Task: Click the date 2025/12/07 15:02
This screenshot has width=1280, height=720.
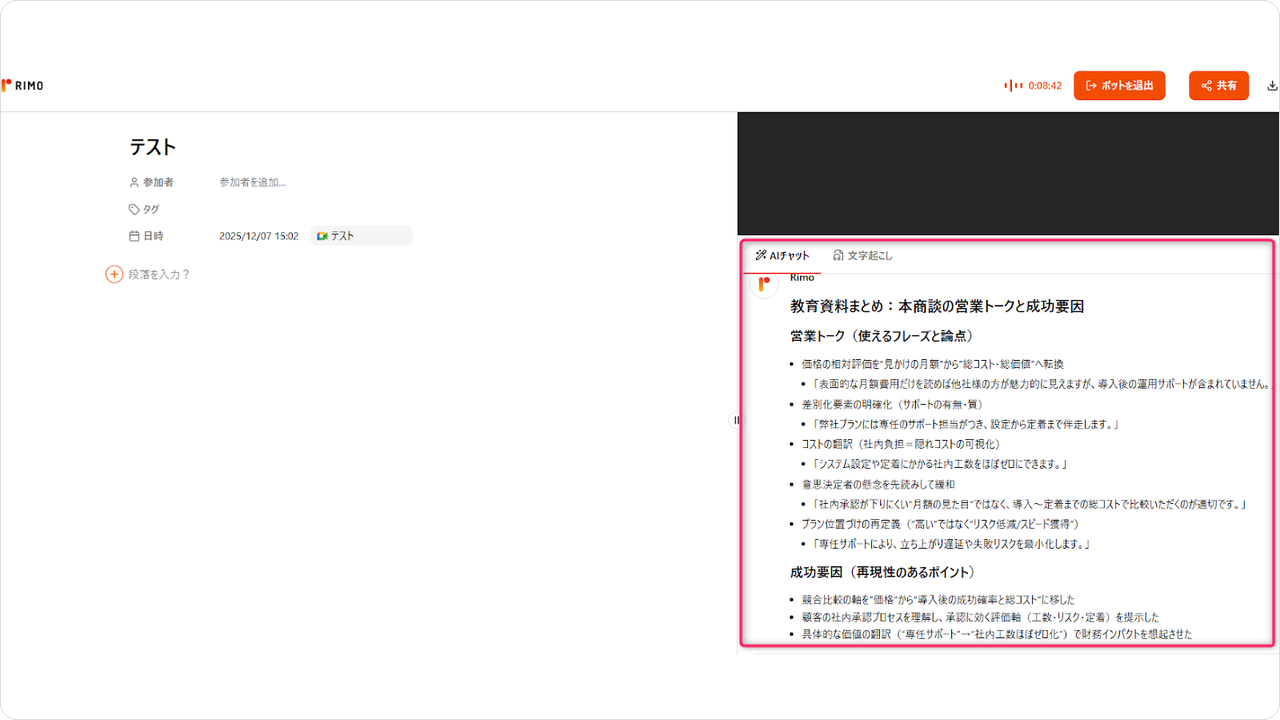Action: click(259, 236)
